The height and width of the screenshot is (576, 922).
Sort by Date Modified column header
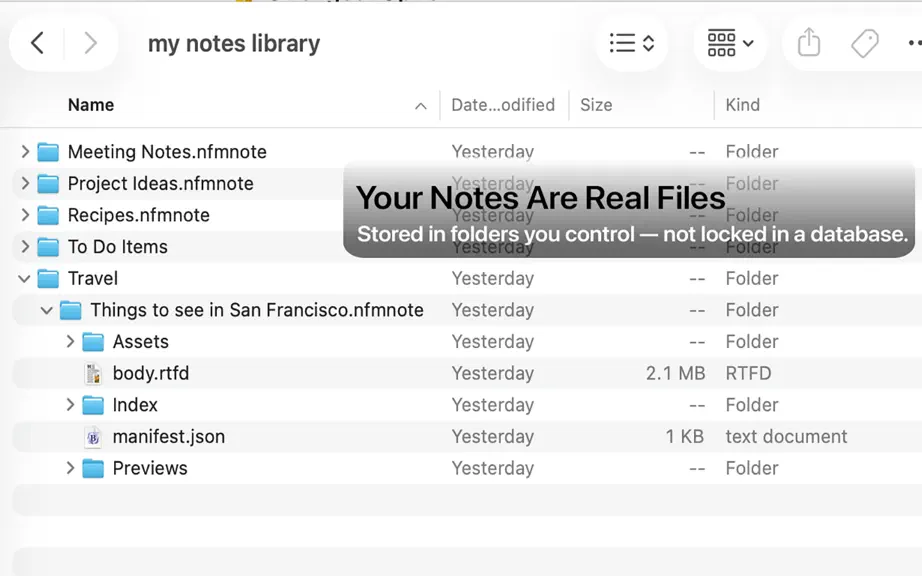(x=503, y=105)
